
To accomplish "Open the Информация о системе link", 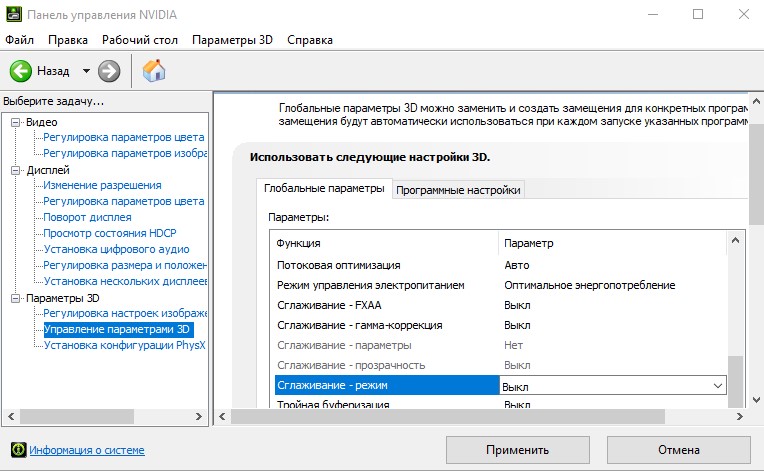I will pos(87,450).
